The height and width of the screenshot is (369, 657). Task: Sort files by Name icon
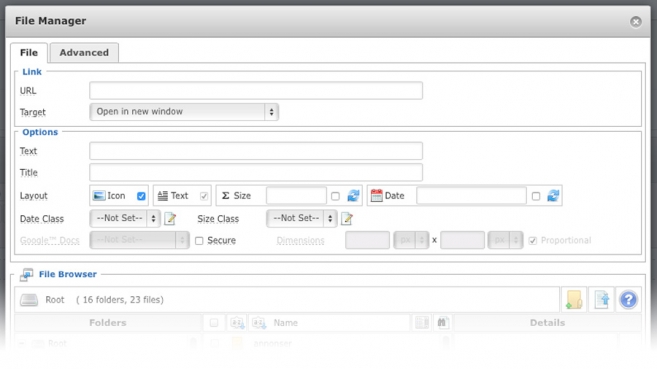[259, 323]
